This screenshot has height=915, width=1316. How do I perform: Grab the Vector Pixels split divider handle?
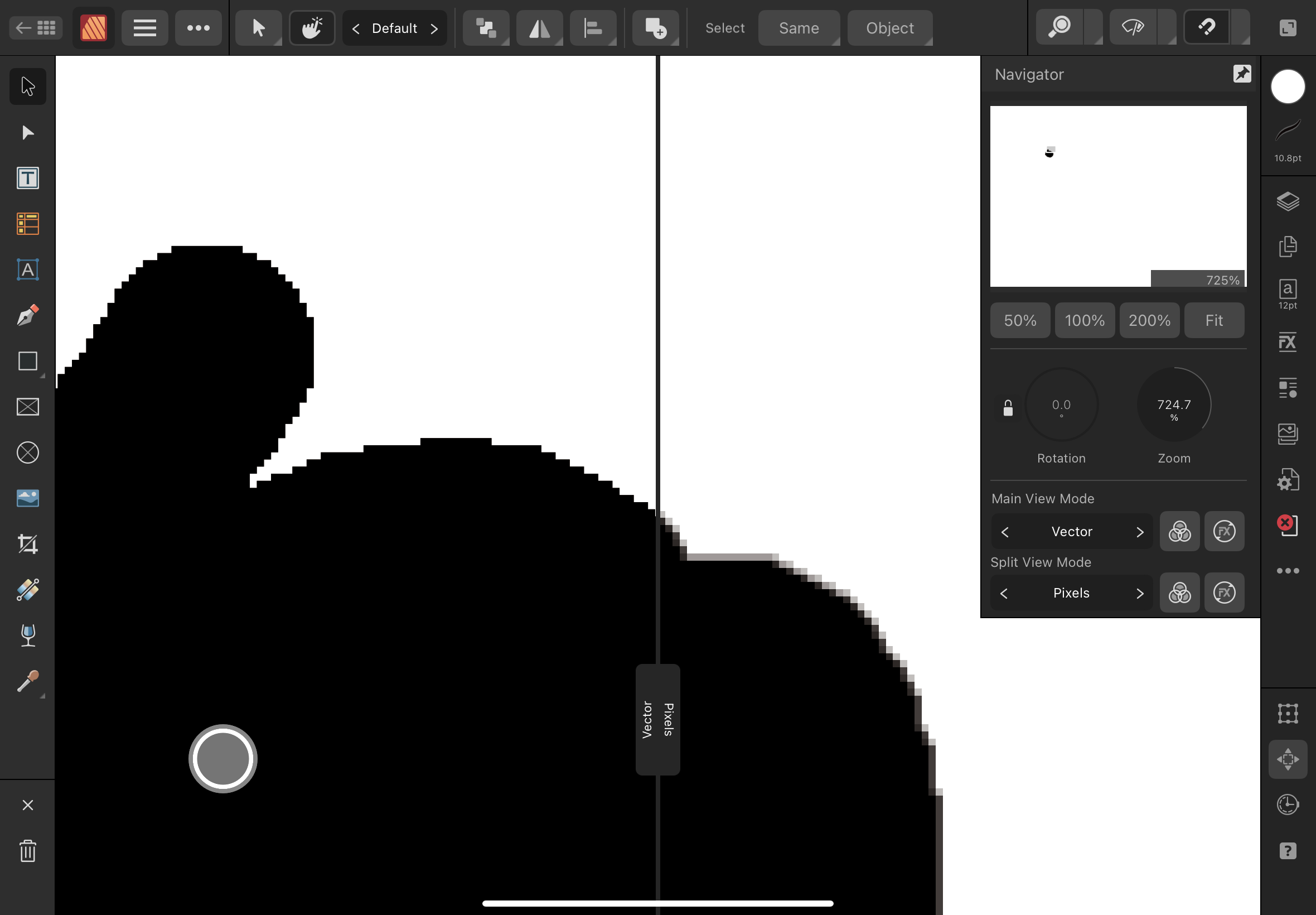tap(657, 720)
